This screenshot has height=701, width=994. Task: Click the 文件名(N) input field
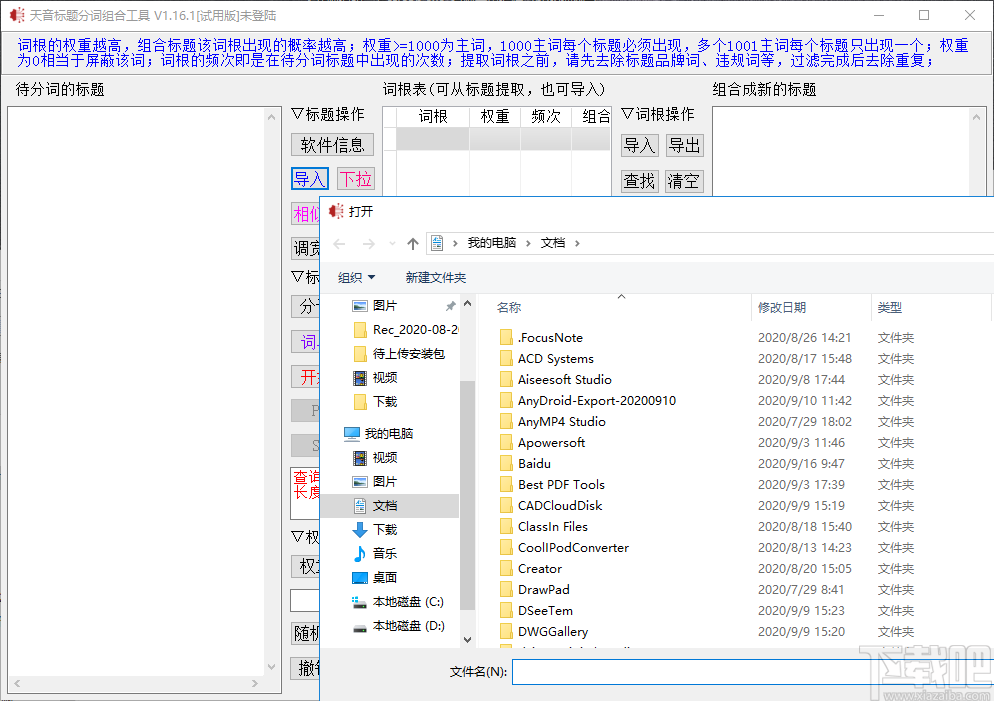coord(752,672)
